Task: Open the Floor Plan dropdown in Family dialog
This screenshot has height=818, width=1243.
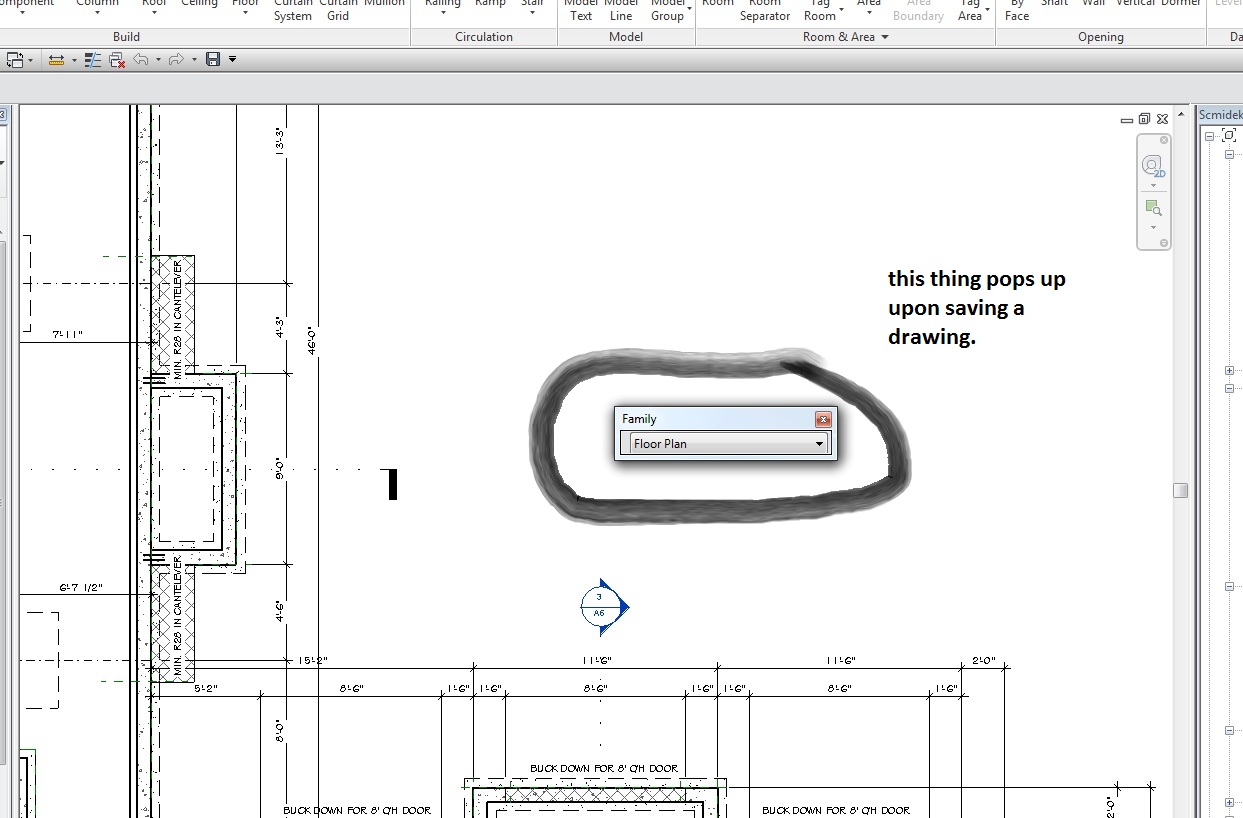Action: [819, 444]
